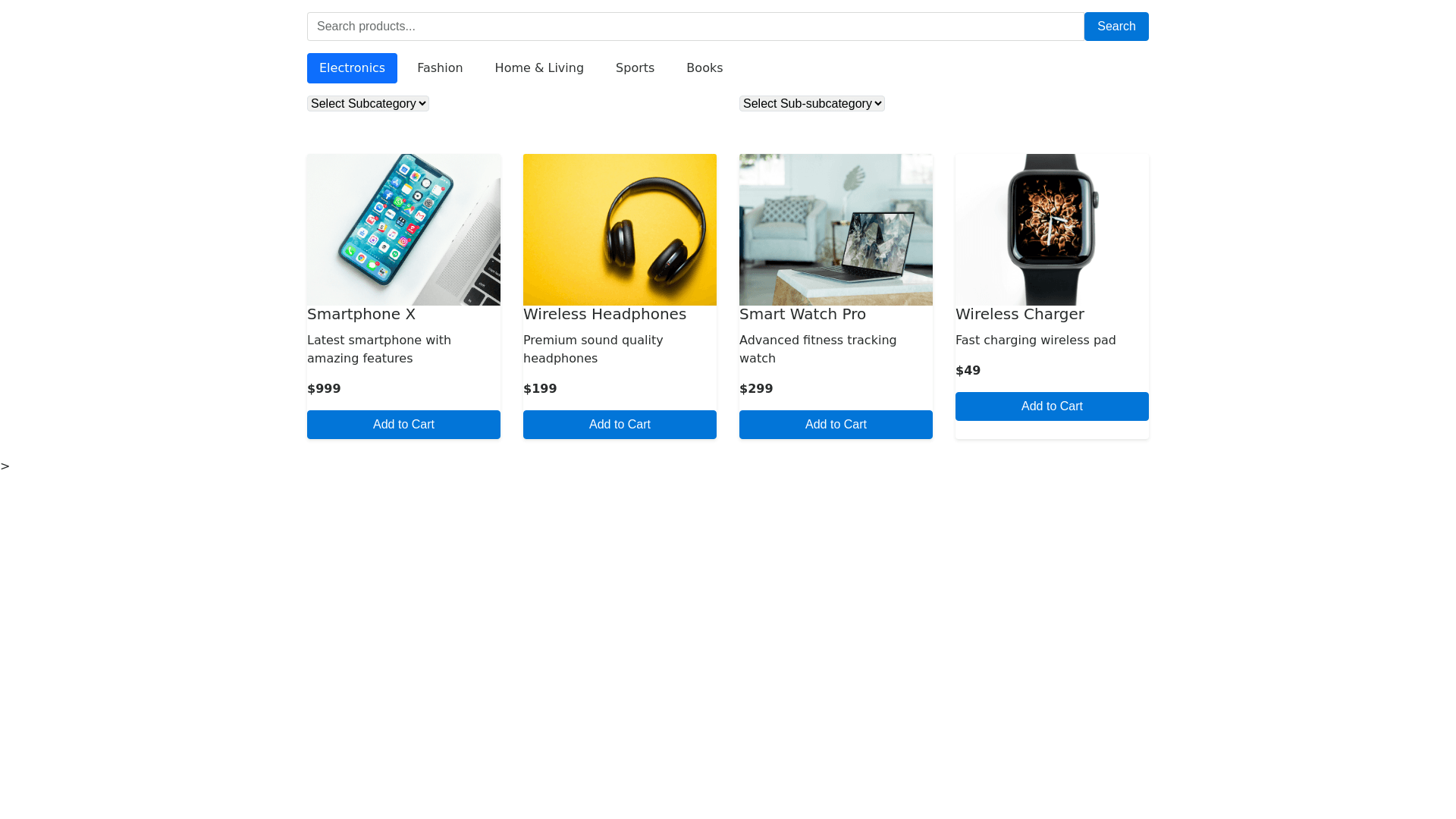This screenshot has width=1456, height=819.
Task: Open the Smart Watch Pro laptop image
Action: tap(836, 230)
